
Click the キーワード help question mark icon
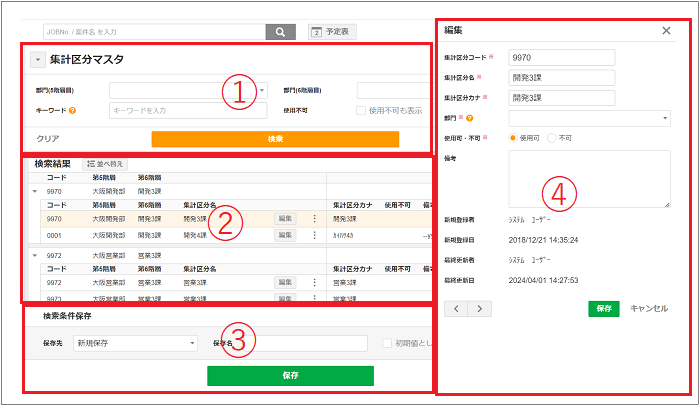(73, 110)
